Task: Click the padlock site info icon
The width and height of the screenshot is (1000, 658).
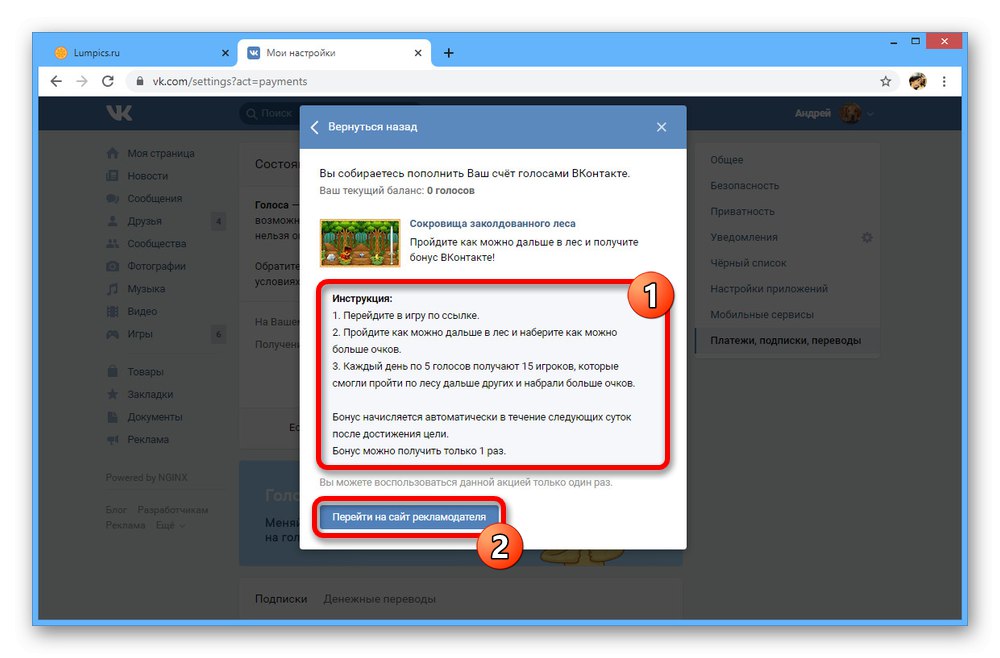Action: click(139, 81)
